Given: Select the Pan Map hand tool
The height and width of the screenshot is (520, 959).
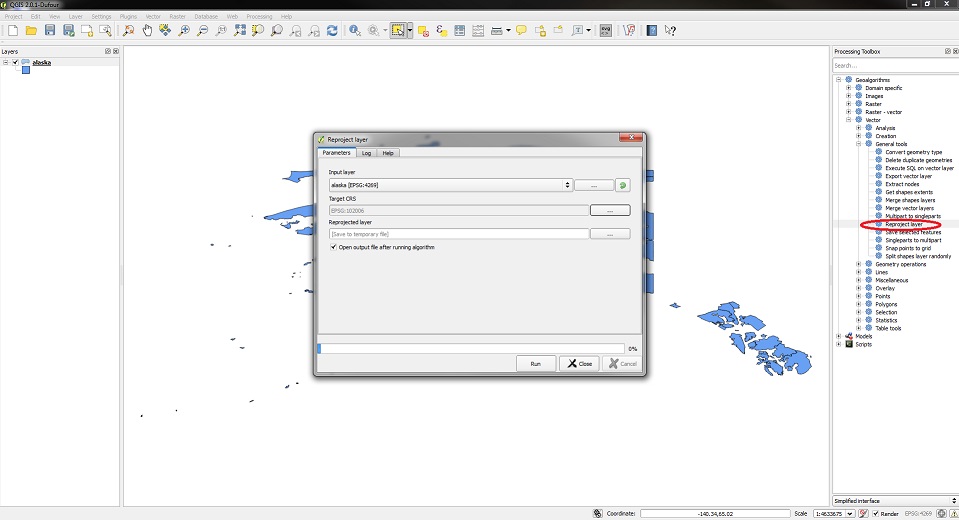Looking at the screenshot, I should [147, 30].
